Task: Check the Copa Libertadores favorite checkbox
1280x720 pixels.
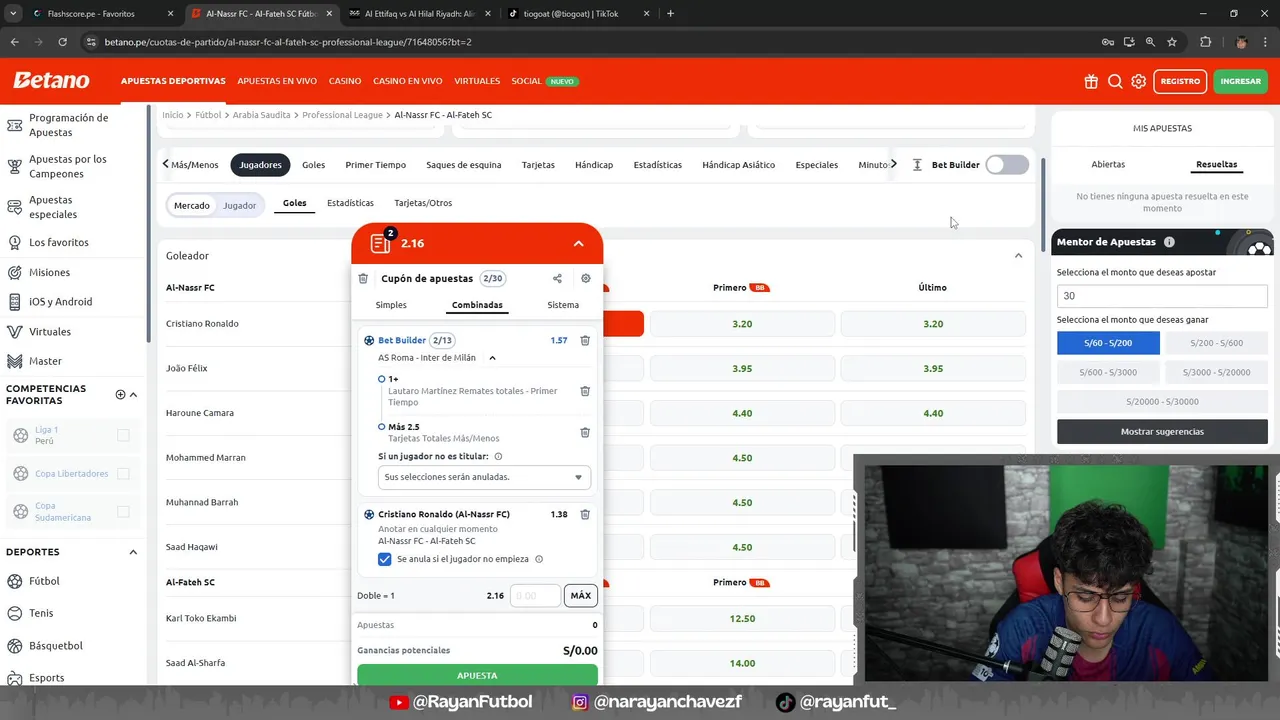Action: pyautogui.click(x=123, y=473)
